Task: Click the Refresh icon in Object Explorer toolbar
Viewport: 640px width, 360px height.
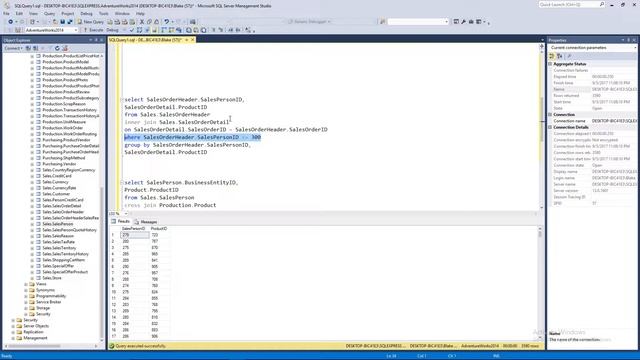Action: tap(57, 48)
